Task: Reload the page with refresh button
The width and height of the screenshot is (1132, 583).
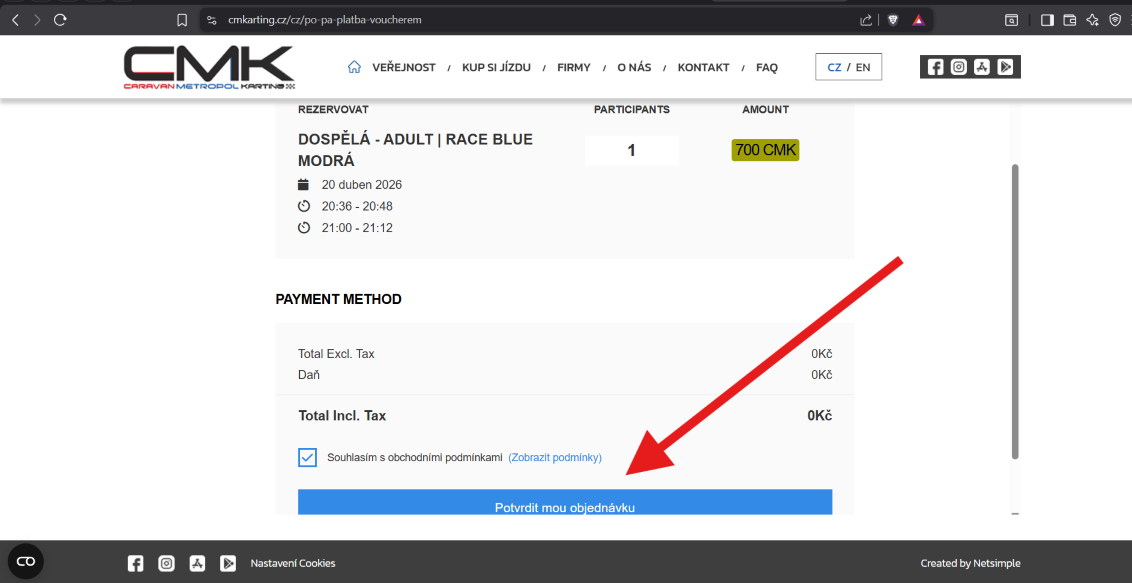Action: click(x=60, y=20)
